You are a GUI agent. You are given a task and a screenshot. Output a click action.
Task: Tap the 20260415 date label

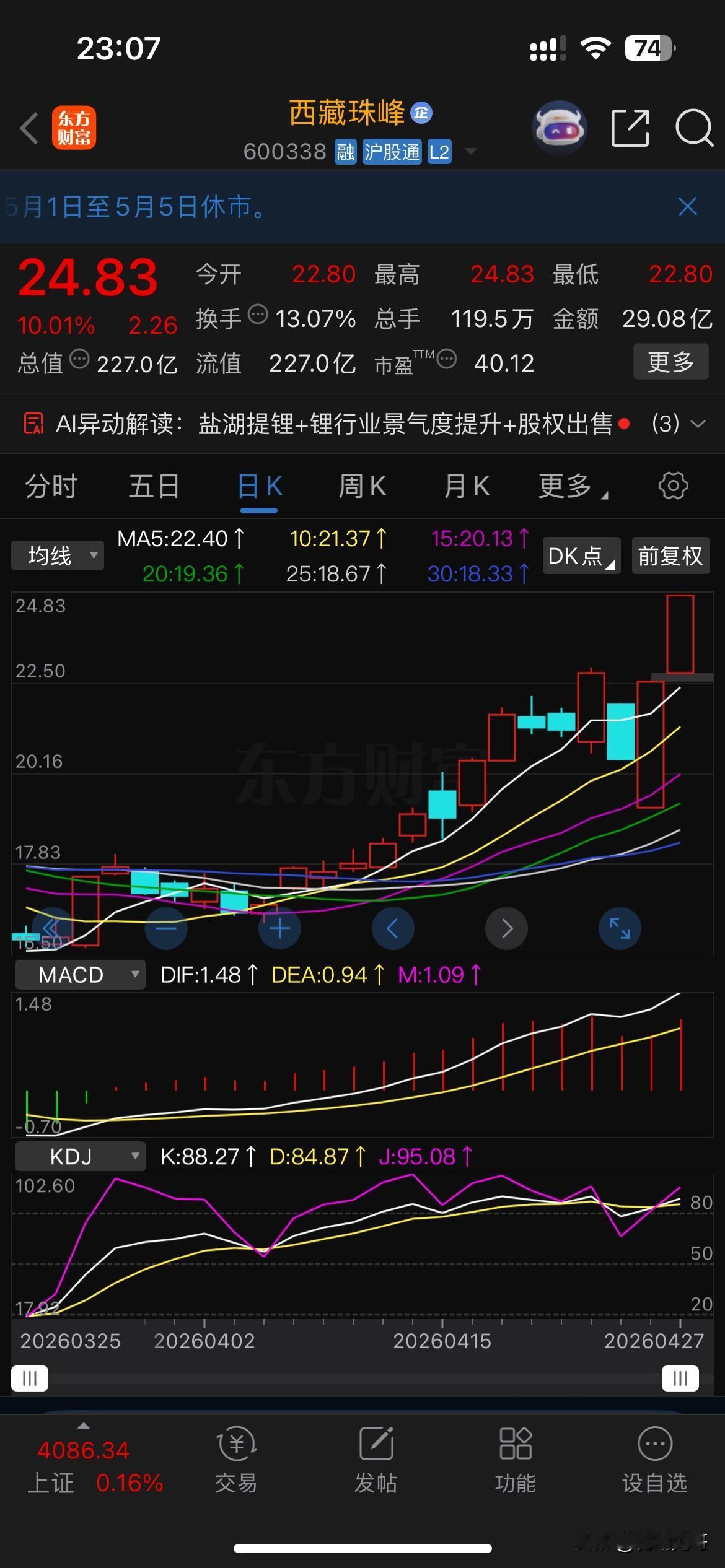442,1341
